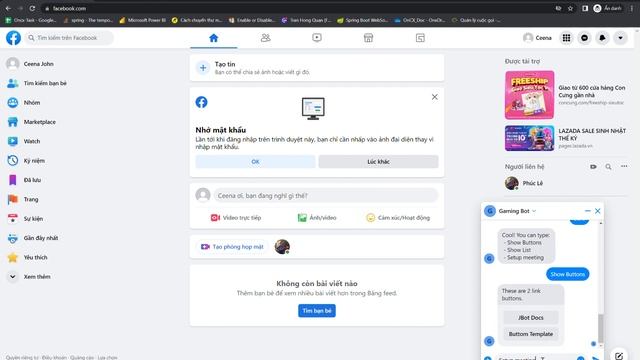
Task: Add Ảnh/video to a post
Action: click(x=317, y=218)
